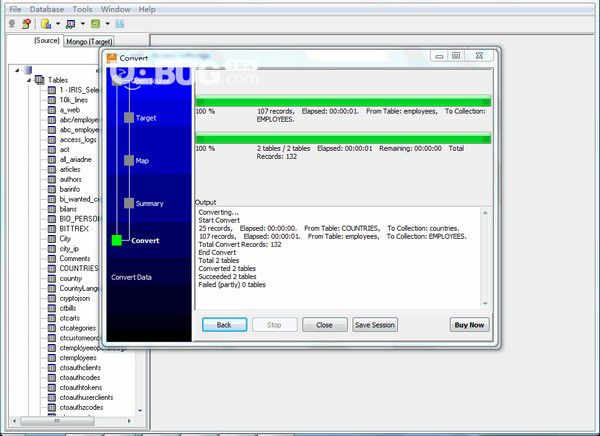Click the table icon beside access_logs
This screenshot has width=600, height=436.
pos(52,140)
